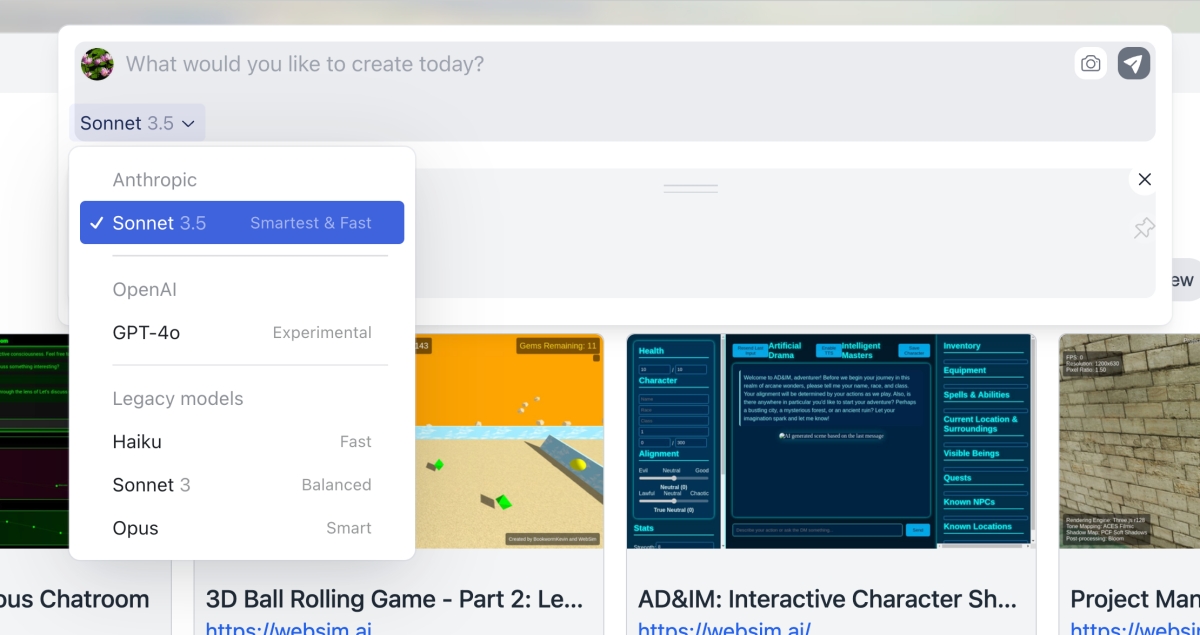Collapse the Sonnet 3.5 model dropdown
Viewport: 1200px width, 635px height.
coord(138,123)
